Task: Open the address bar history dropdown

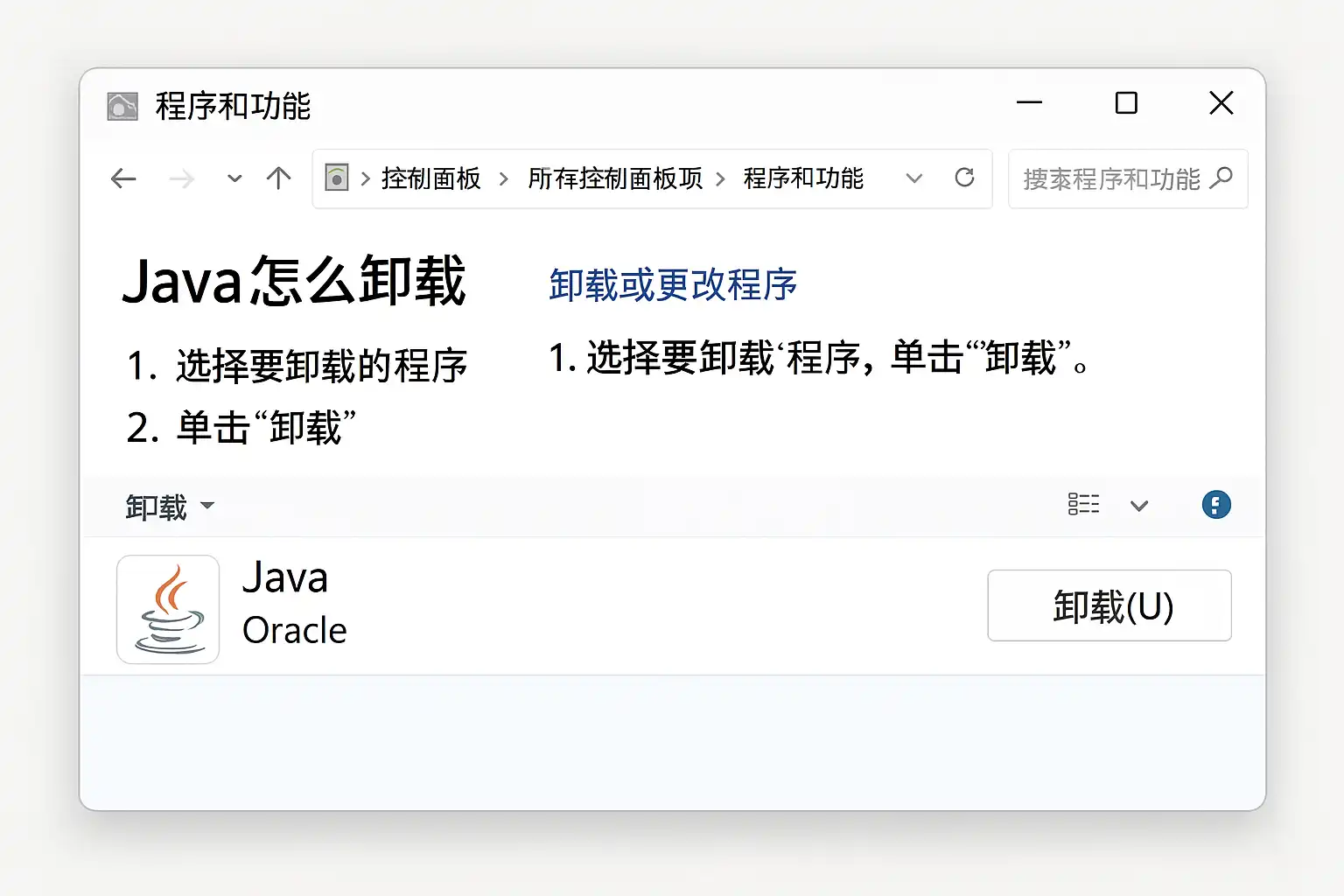Action: [914, 178]
